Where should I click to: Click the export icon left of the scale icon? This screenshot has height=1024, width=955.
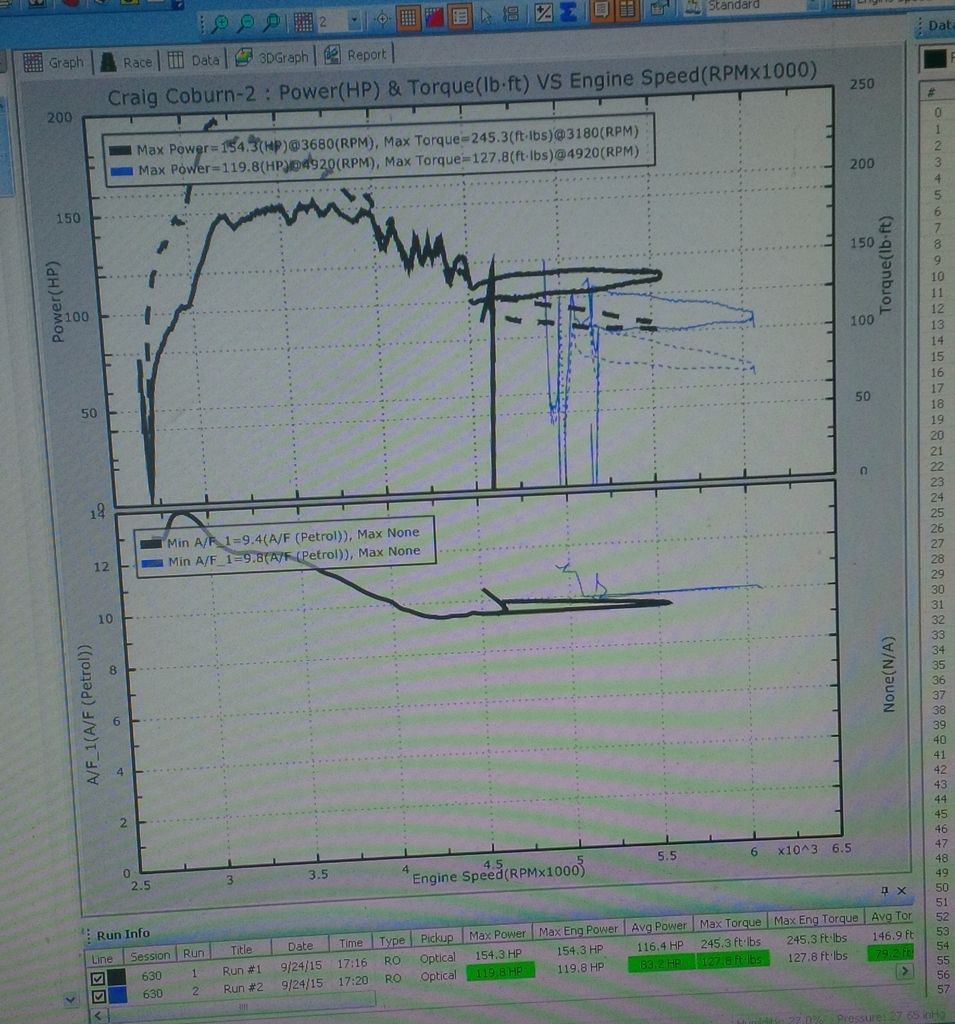[659, 8]
